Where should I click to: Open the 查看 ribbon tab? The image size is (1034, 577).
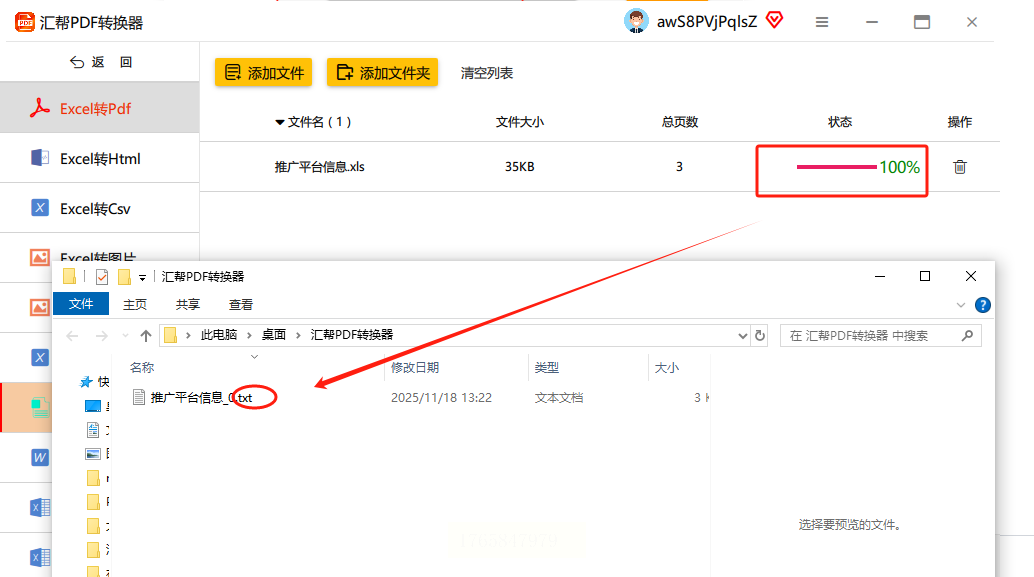[241, 304]
